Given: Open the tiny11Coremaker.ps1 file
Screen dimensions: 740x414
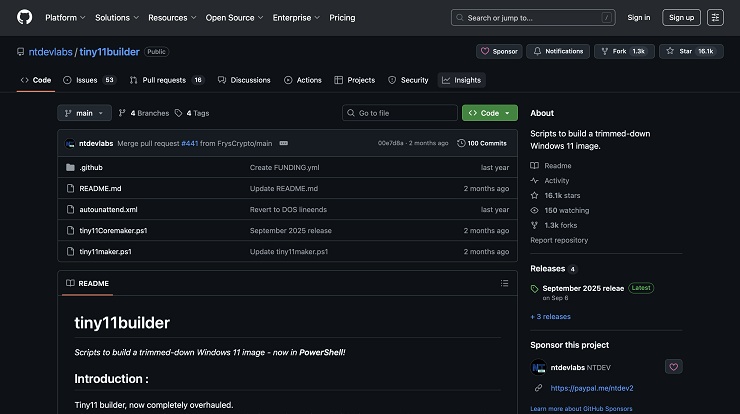Looking at the screenshot, I should click(x=113, y=230).
